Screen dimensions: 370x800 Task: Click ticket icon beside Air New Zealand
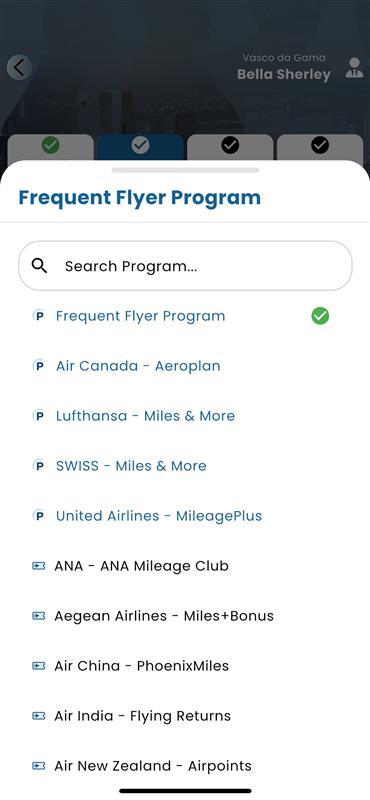(38, 766)
